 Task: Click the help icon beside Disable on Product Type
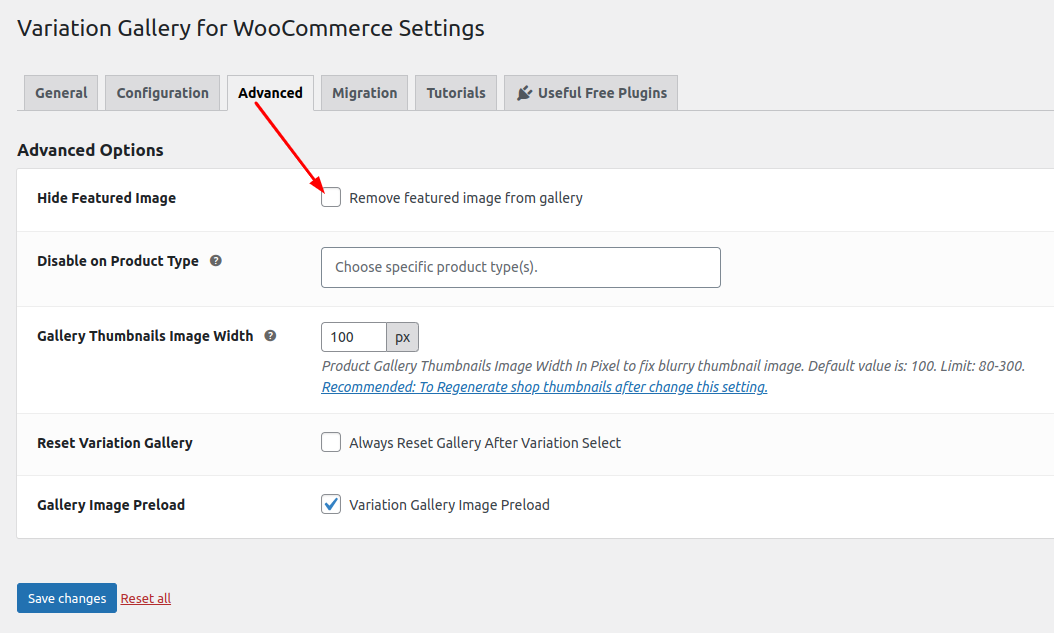(216, 261)
